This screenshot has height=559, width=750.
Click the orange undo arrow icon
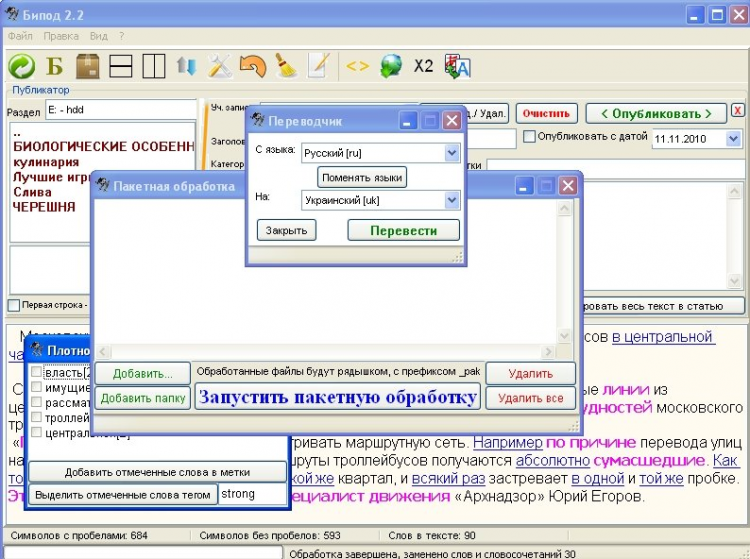[253, 66]
